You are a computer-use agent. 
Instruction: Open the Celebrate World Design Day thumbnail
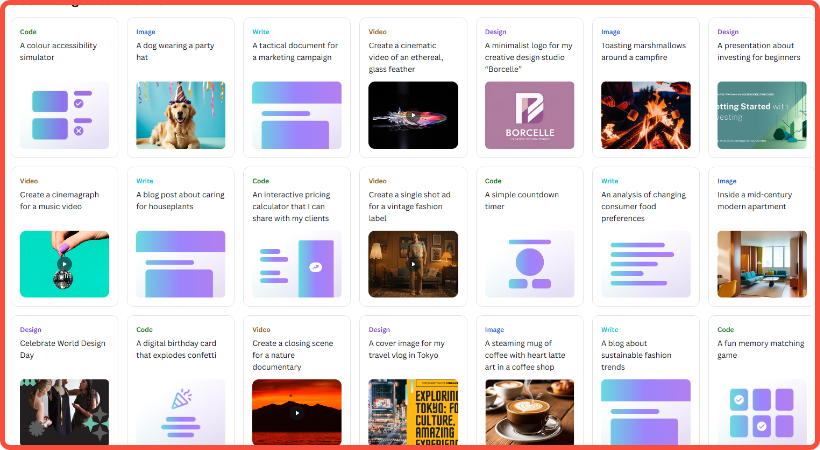[x=64, y=412]
